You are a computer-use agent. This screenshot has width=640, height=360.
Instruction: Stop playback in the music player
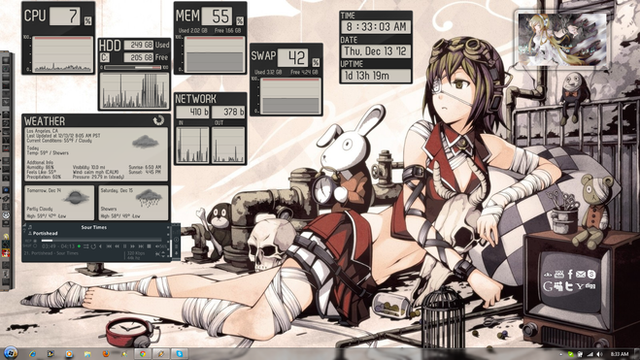tap(149, 246)
